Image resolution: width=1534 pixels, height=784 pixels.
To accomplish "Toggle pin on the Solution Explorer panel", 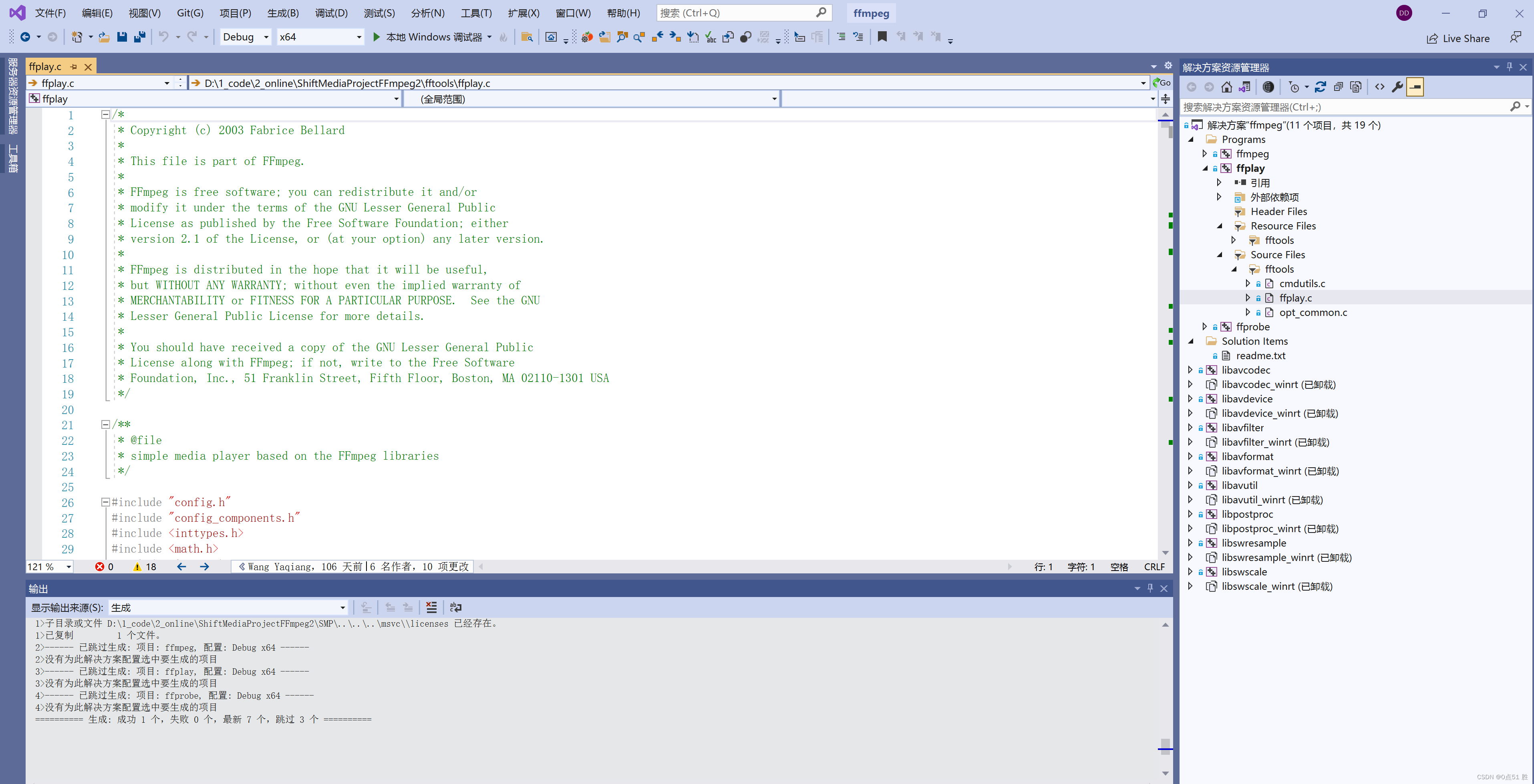I will click(x=1509, y=67).
